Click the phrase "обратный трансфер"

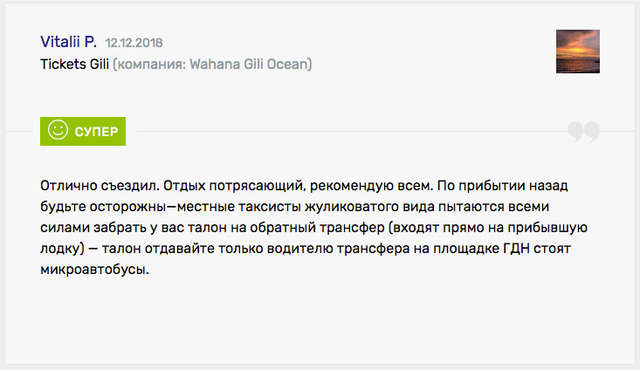click(317, 228)
